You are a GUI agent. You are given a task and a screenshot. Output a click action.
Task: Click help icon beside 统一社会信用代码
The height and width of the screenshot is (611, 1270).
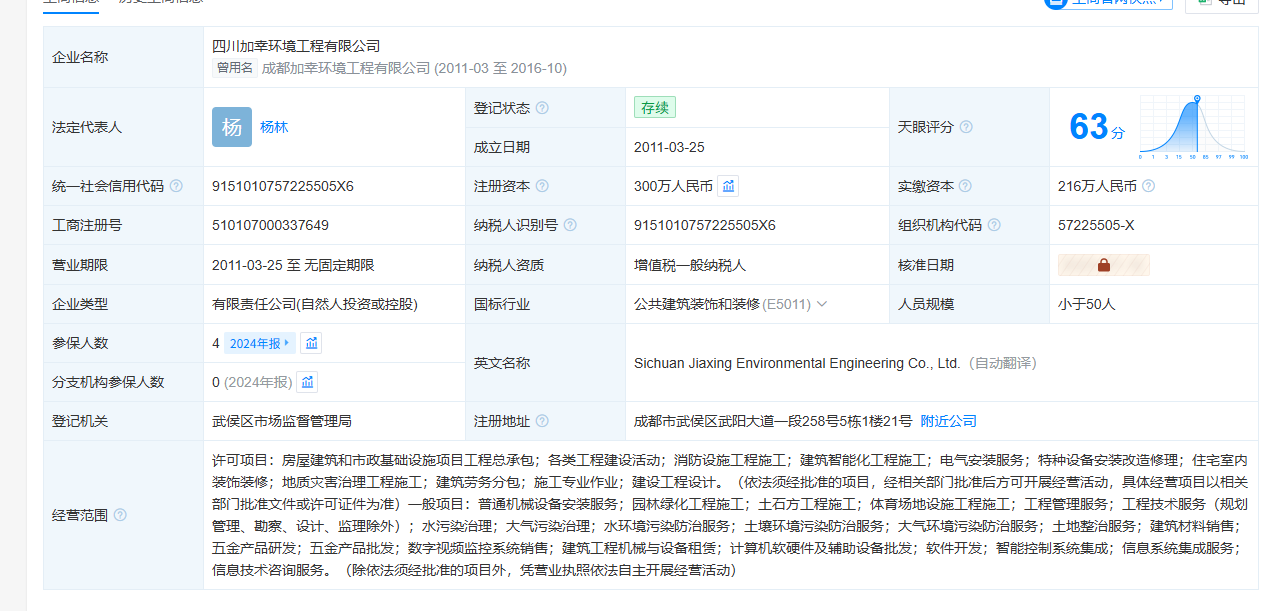[x=176, y=186]
